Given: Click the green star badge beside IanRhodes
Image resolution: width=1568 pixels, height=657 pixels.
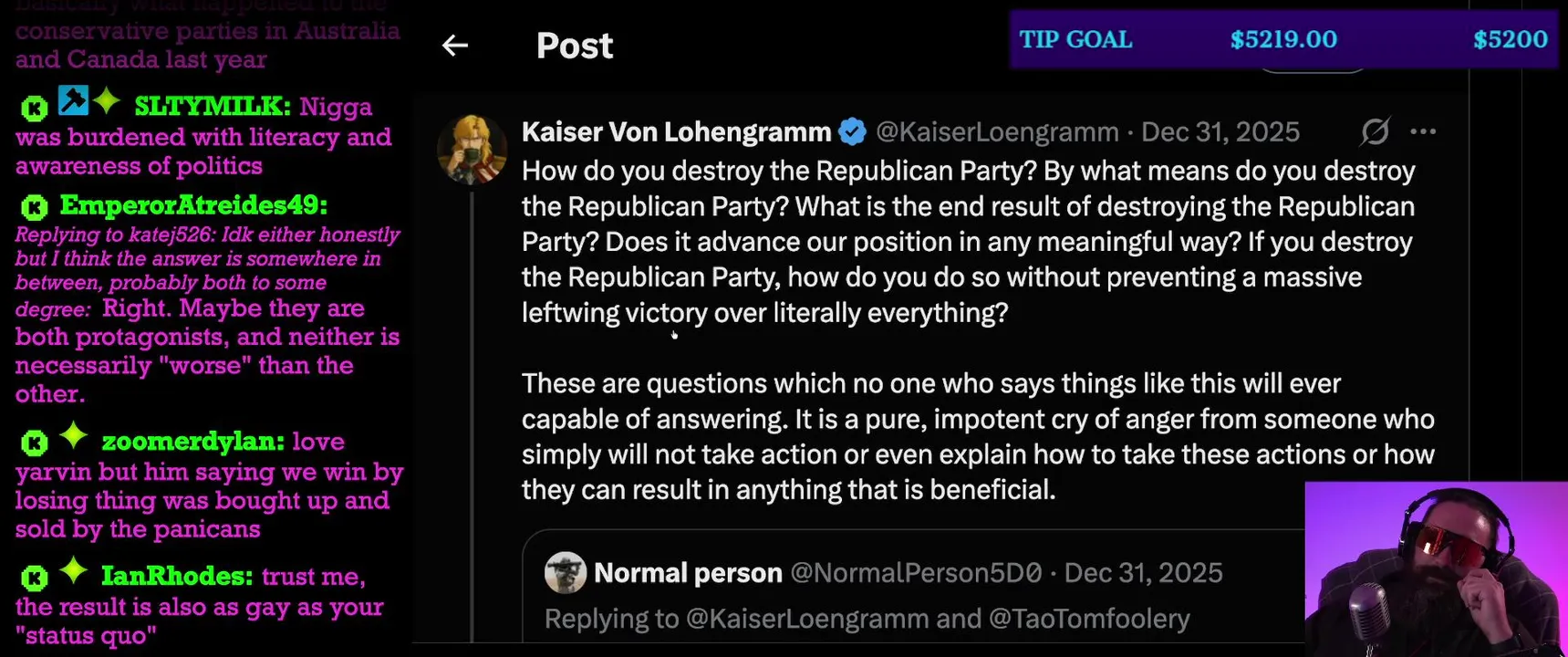Looking at the screenshot, I should [x=73, y=572].
